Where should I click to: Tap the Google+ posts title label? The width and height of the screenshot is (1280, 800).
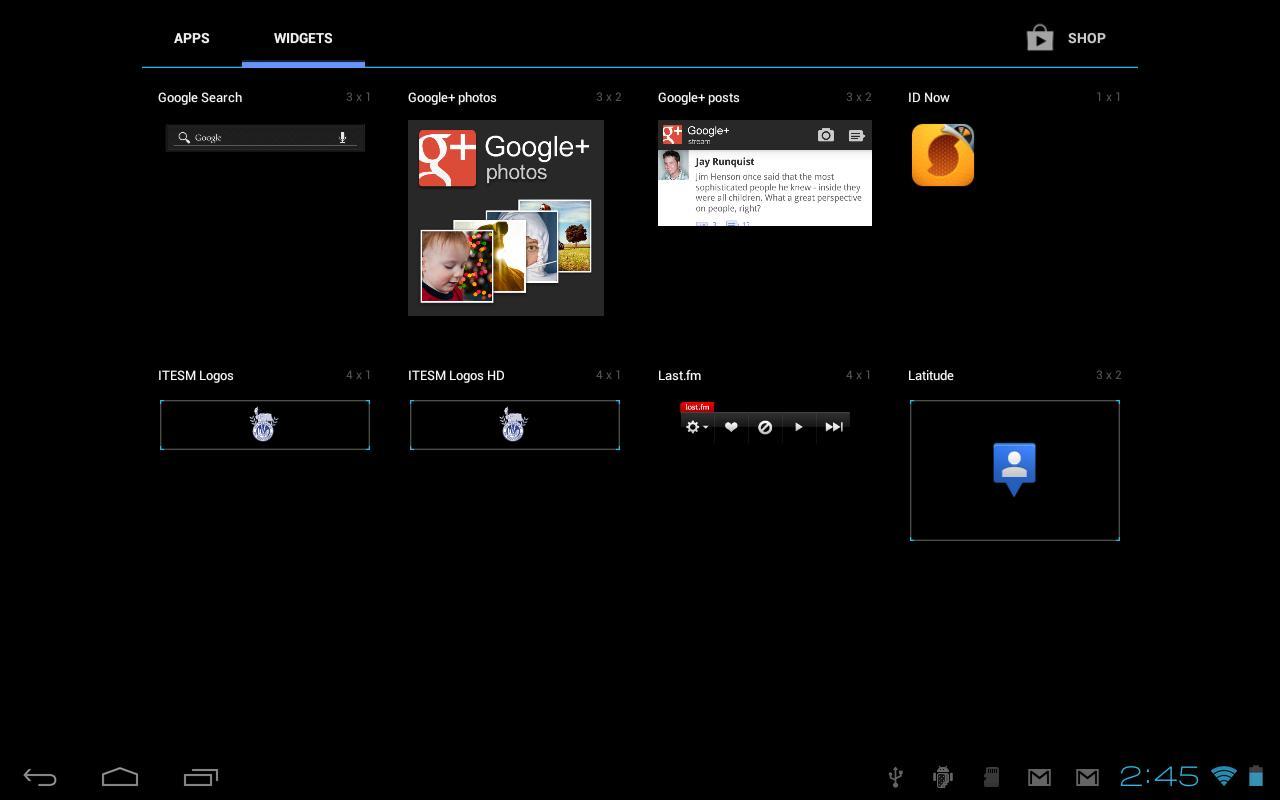click(699, 97)
